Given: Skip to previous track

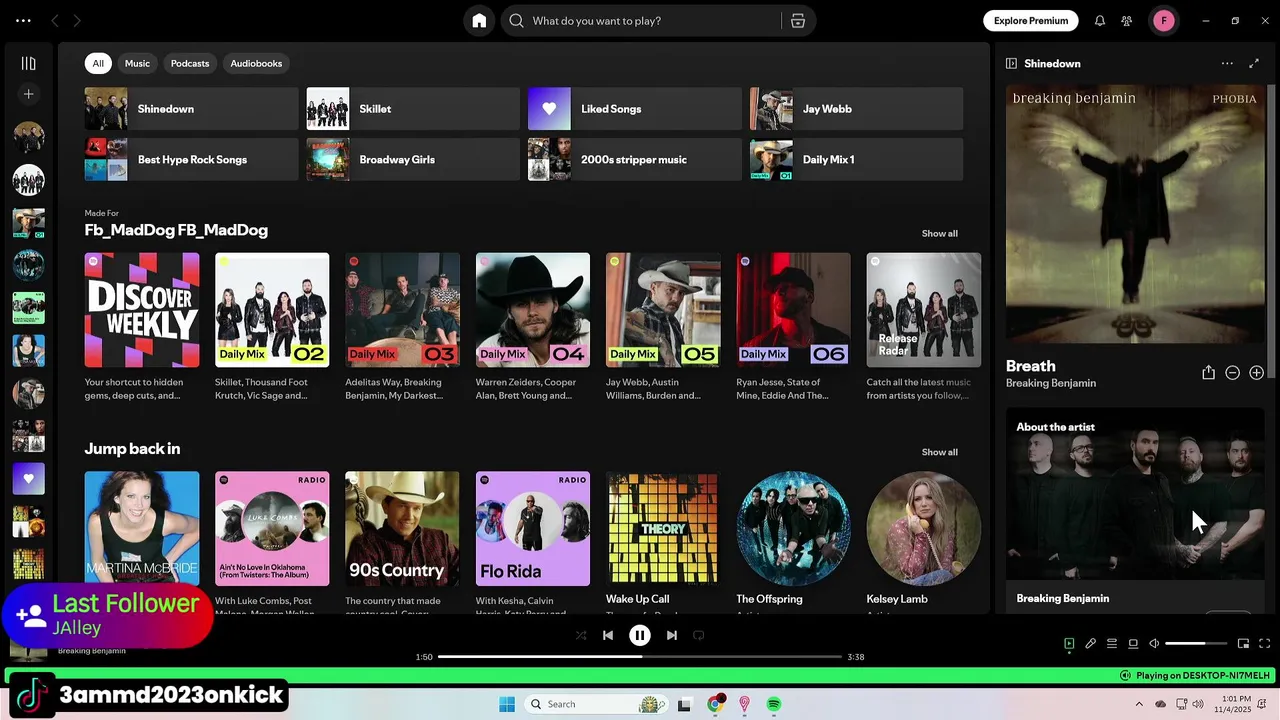Looking at the screenshot, I should tap(608, 635).
